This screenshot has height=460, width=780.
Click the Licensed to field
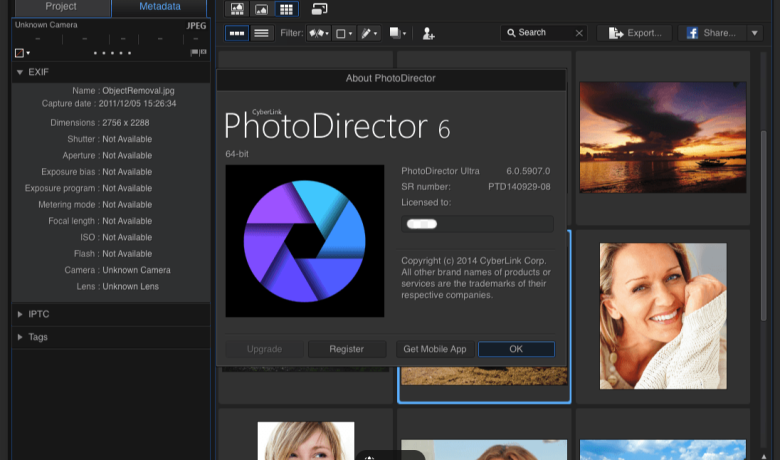[477, 224]
